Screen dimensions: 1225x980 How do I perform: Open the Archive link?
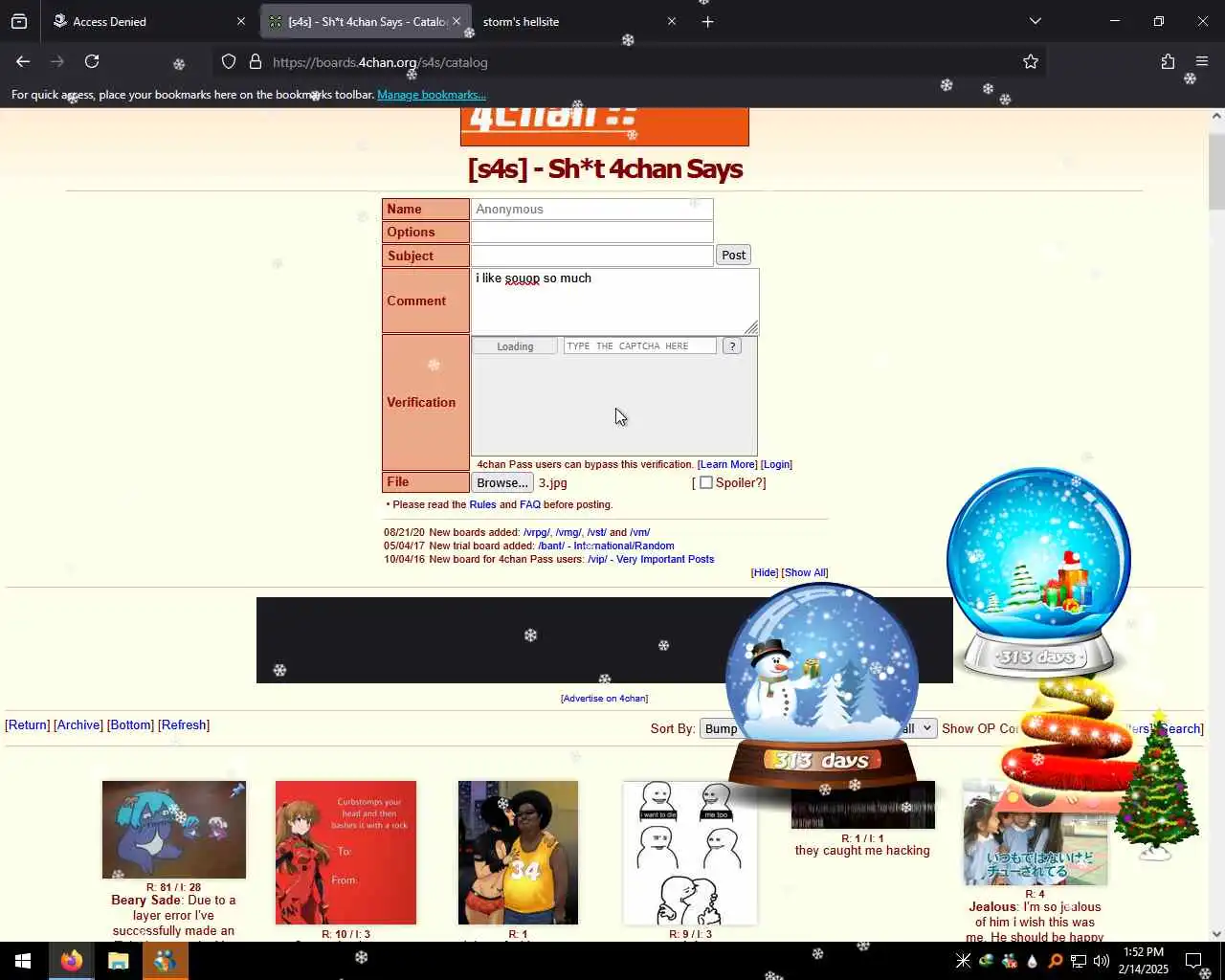pos(78,724)
